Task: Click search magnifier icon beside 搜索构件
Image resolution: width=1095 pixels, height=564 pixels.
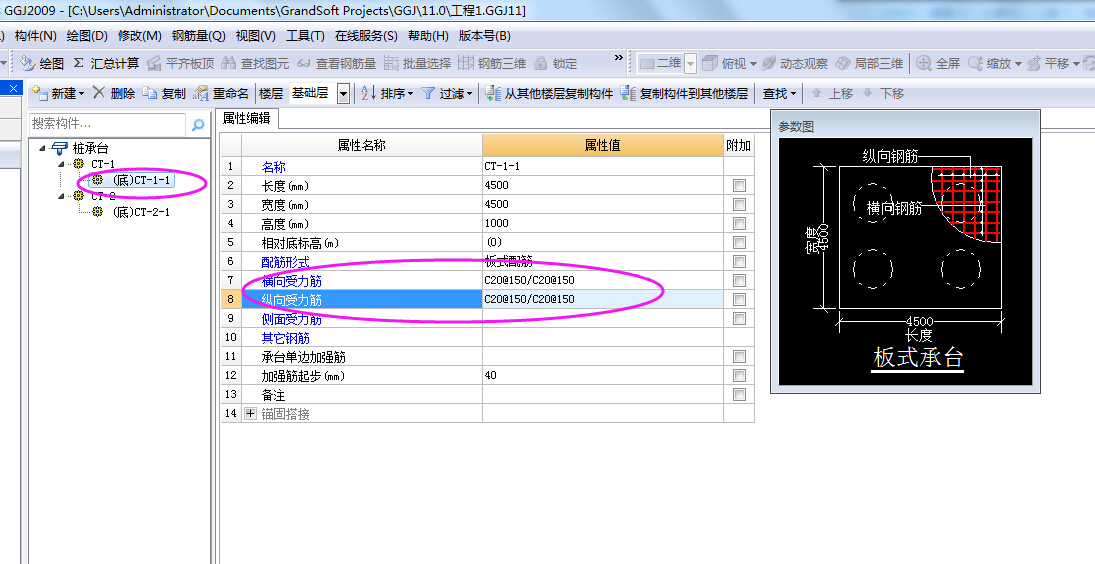Action: [198, 124]
